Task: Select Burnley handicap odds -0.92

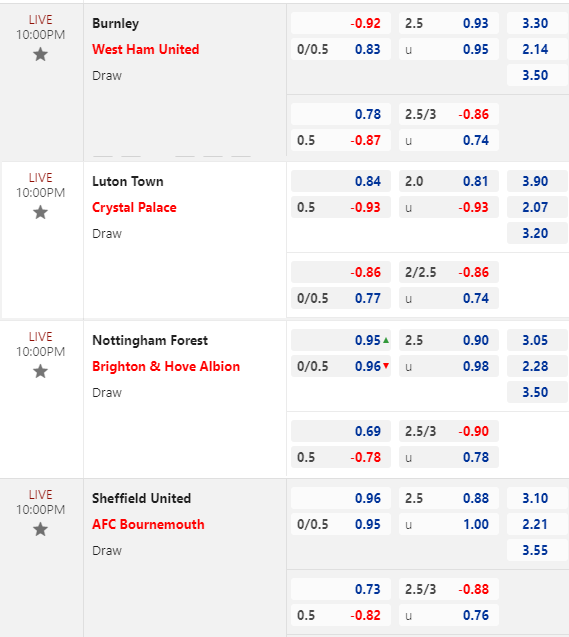Action: pyautogui.click(x=341, y=23)
